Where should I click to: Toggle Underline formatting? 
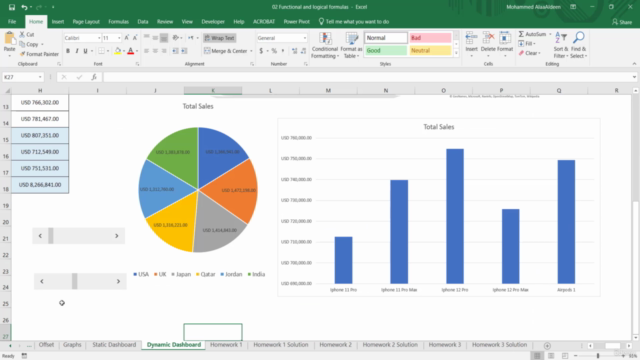pos(85,51)
